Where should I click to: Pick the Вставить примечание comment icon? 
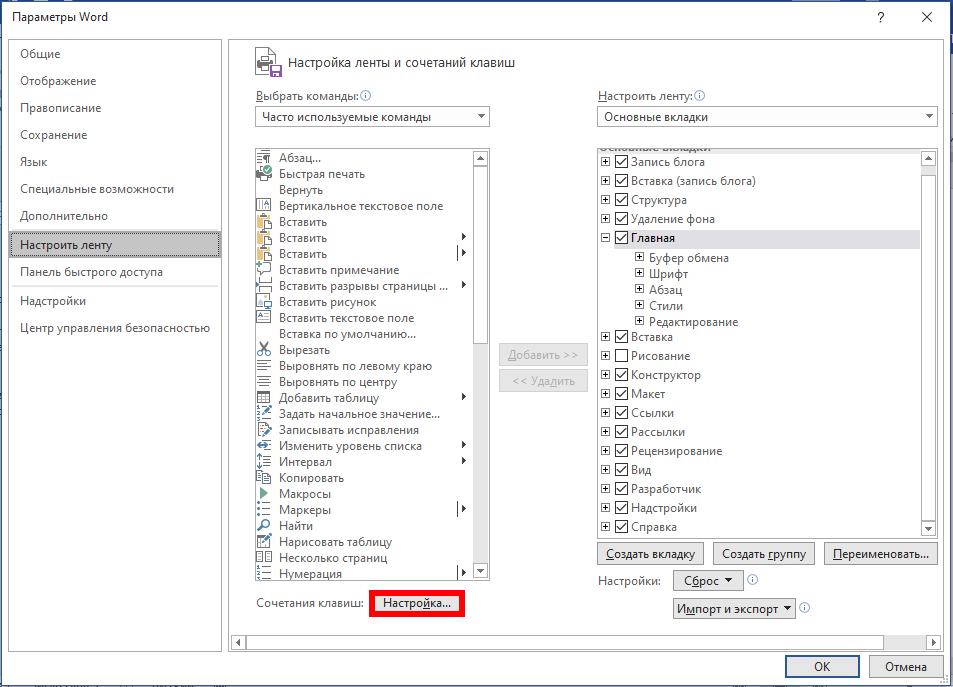click(x=264, y=269)
